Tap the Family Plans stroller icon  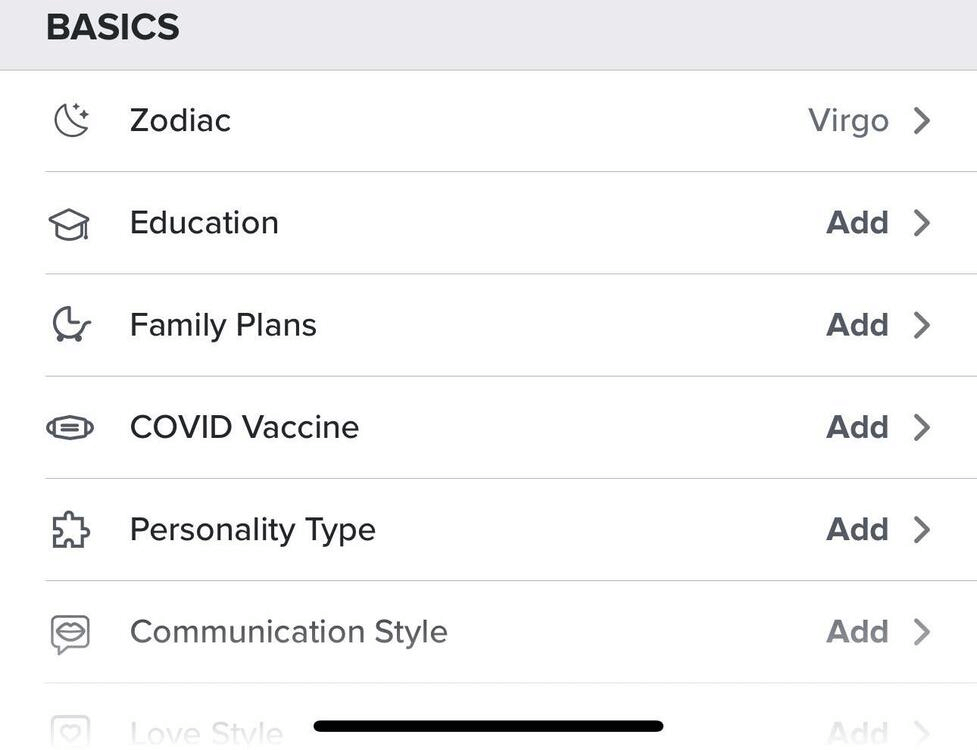pos(71,325)
